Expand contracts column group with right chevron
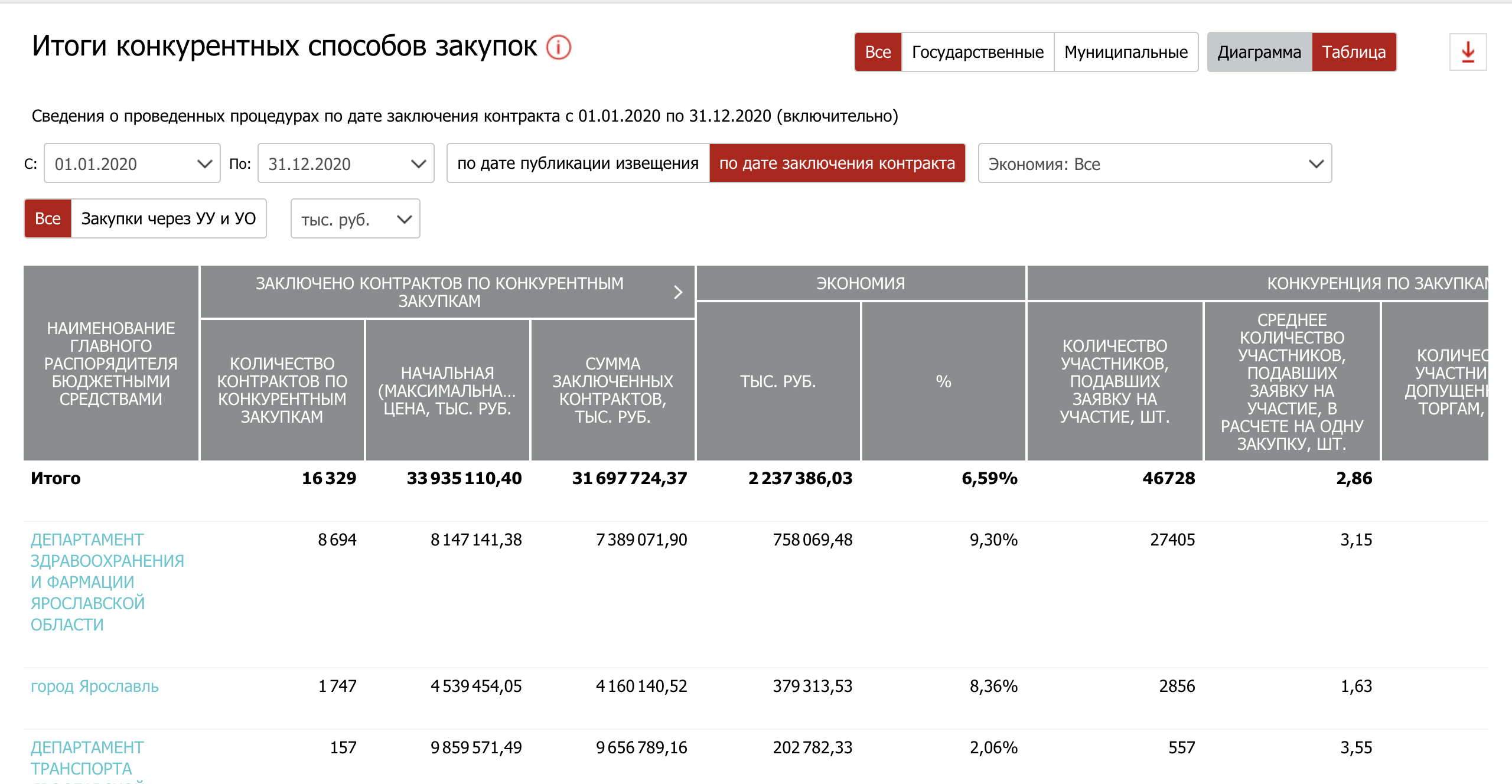 point(678,292)
